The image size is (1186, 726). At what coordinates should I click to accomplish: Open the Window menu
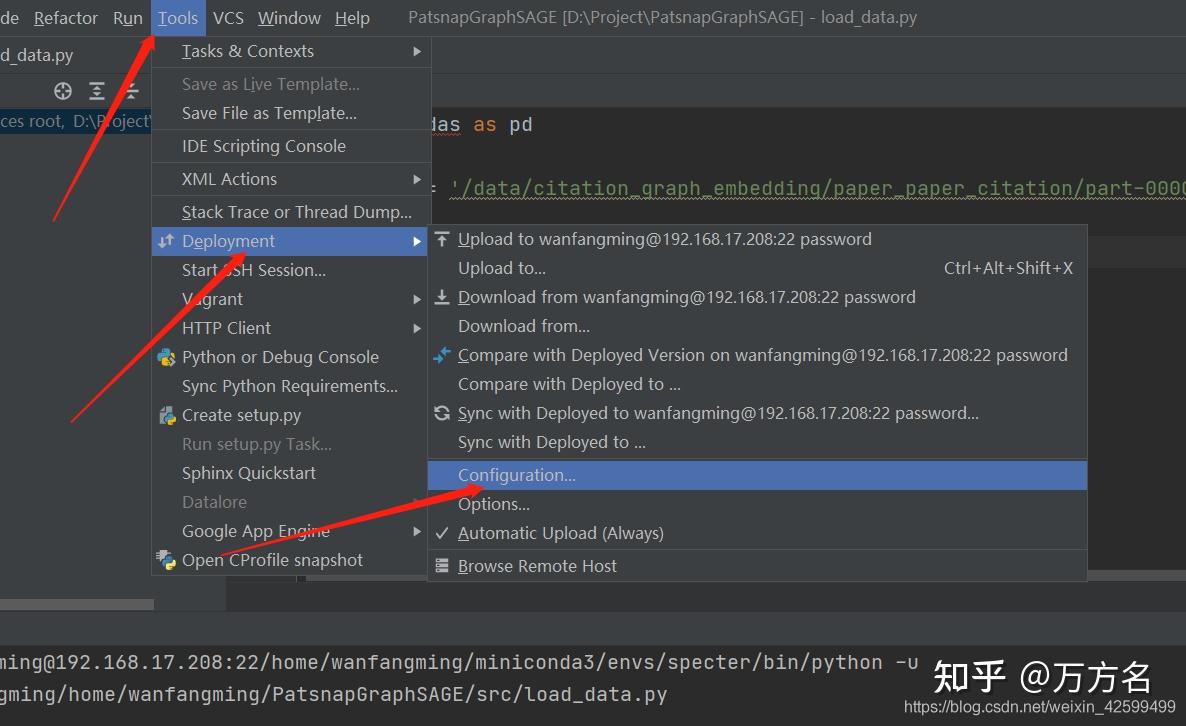289,17
